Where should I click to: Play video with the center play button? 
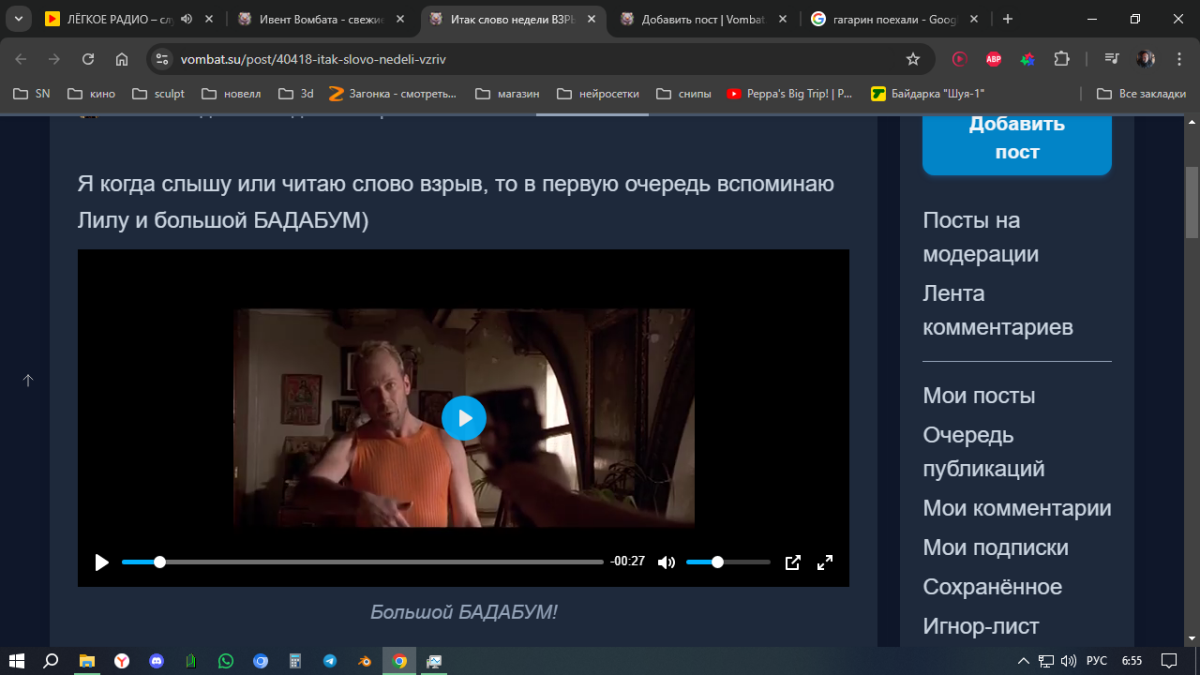[x=464, y=418]
